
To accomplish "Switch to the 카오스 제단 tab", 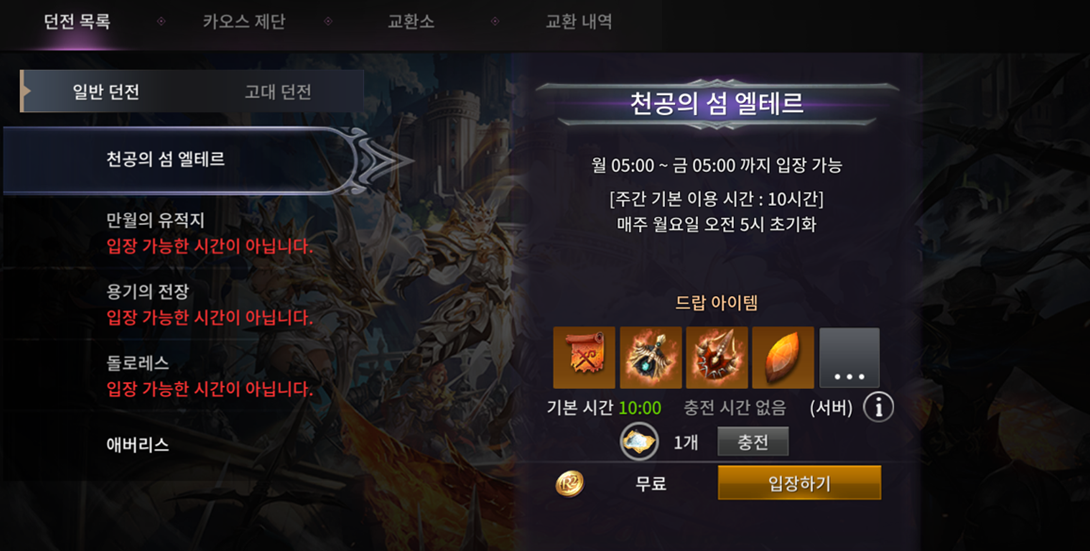I will [244, 22].
